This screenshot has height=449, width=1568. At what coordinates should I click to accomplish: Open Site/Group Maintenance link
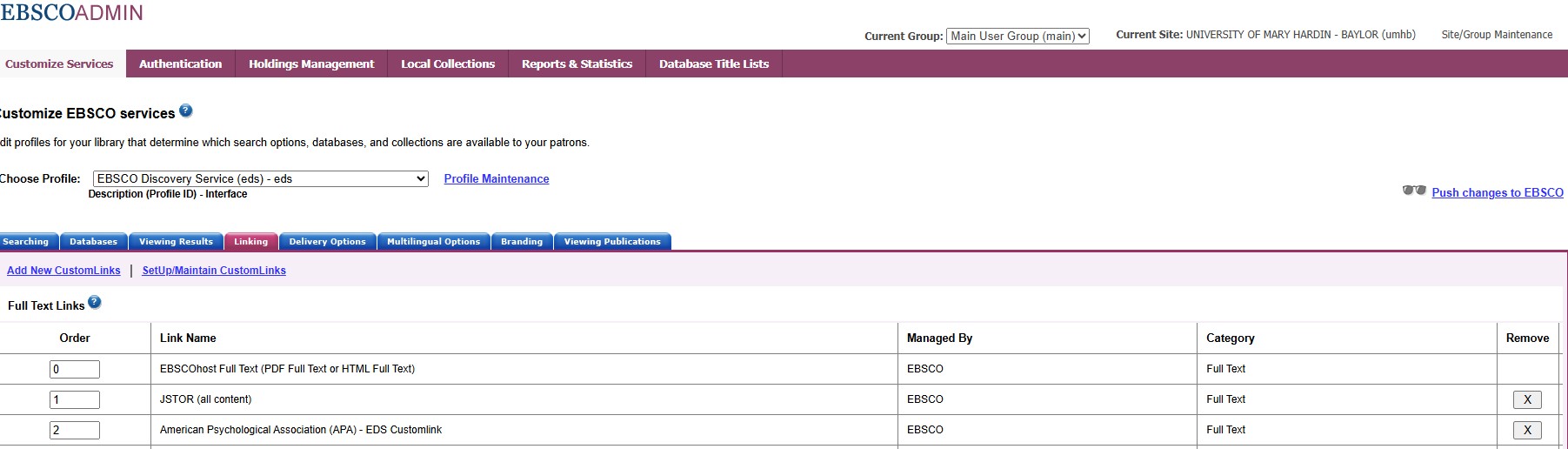1497,35
